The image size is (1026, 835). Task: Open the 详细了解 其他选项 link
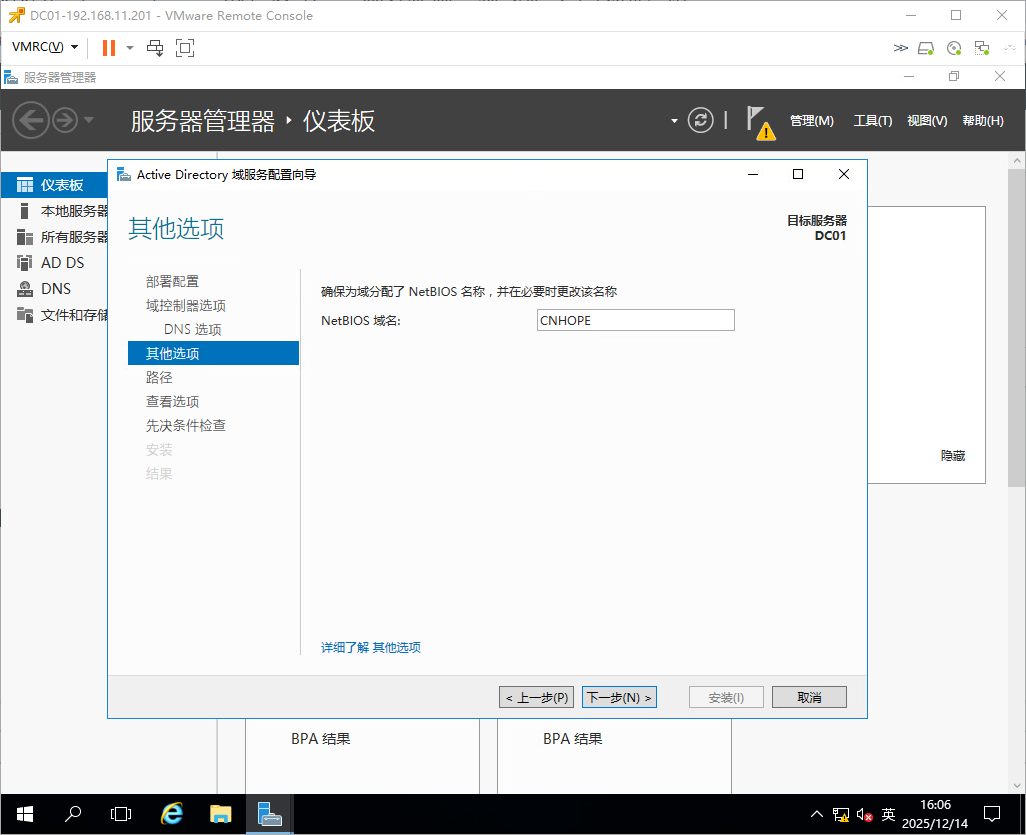370,647
